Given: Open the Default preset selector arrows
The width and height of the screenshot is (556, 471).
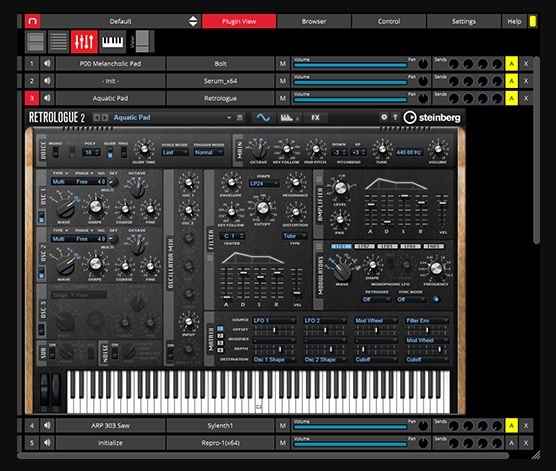Looking at the screenshot, I should 193,21.
